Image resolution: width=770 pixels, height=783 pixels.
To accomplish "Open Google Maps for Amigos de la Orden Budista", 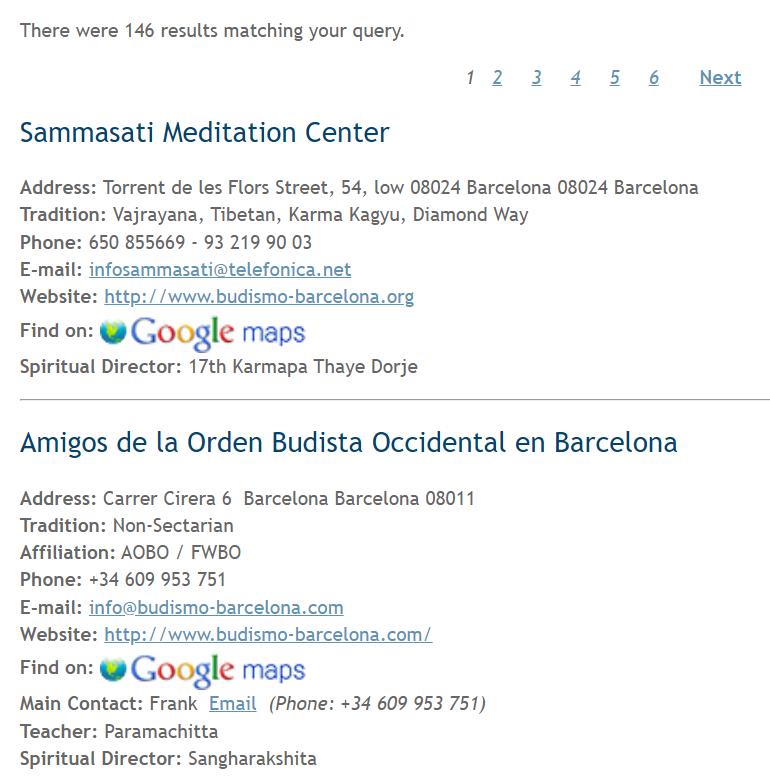I will (202, 669).
